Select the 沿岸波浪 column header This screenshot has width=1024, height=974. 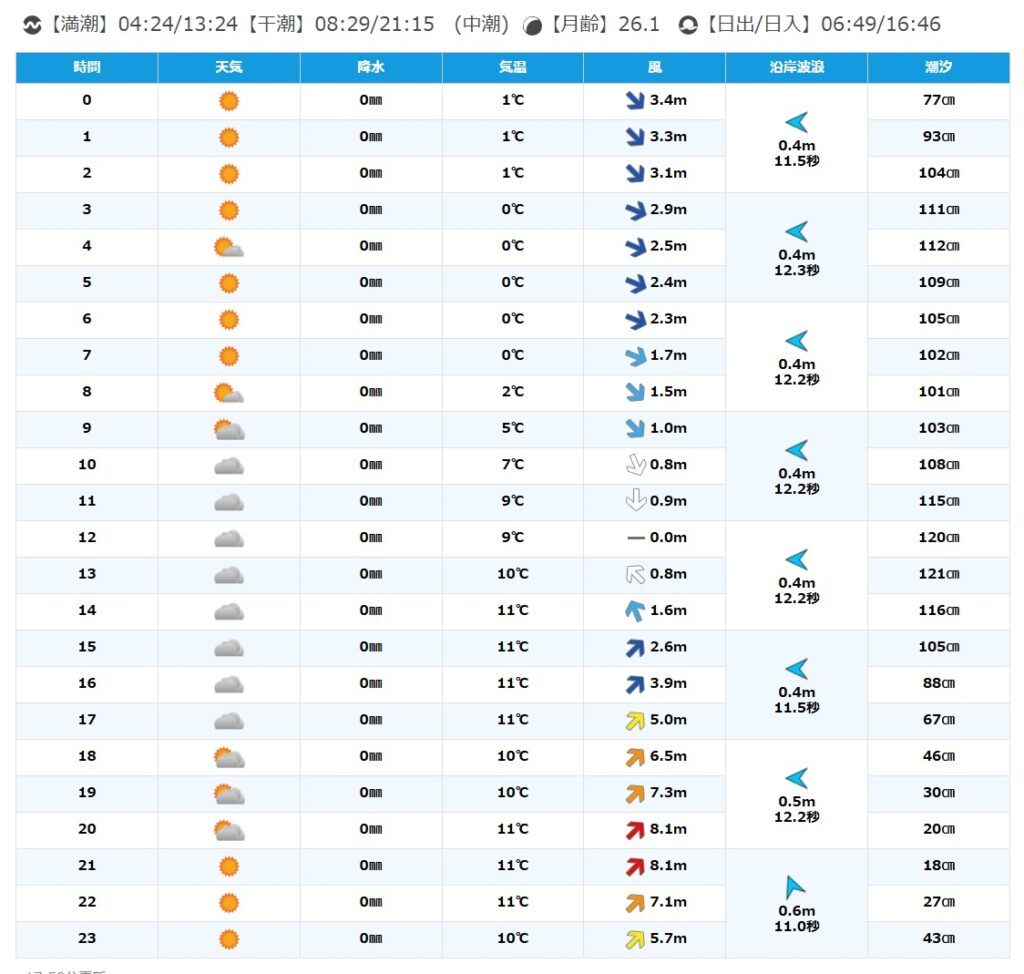tap(796, 67)
